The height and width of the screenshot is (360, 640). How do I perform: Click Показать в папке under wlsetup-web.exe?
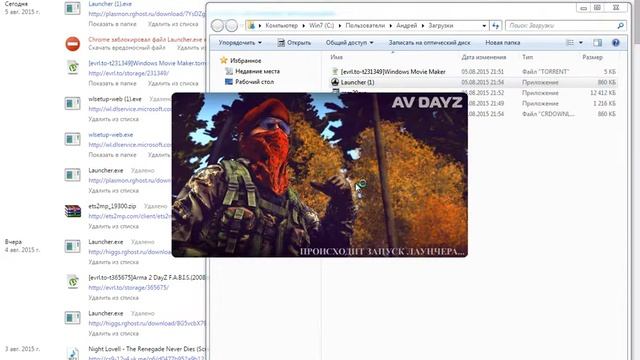tap(112, 155)
